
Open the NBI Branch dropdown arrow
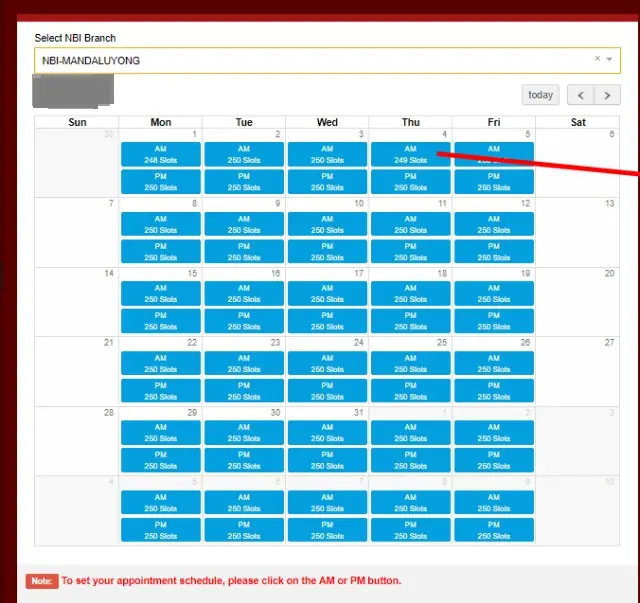609,60
